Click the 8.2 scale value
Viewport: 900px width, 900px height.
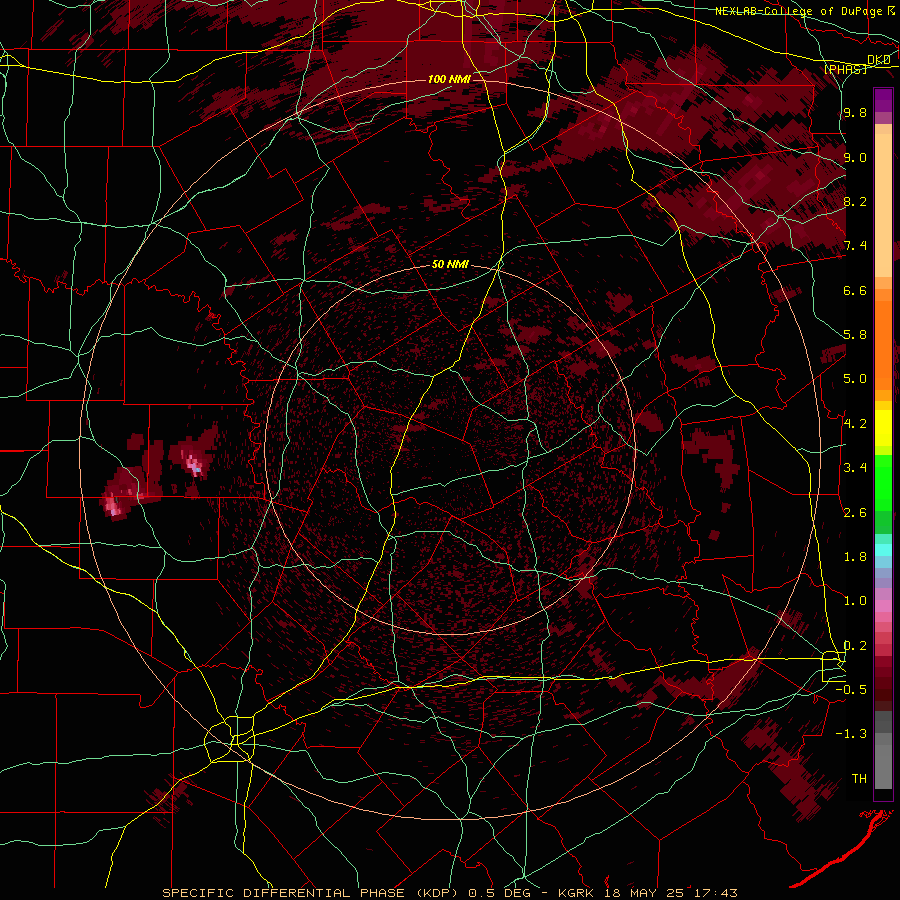click(855, 201)
